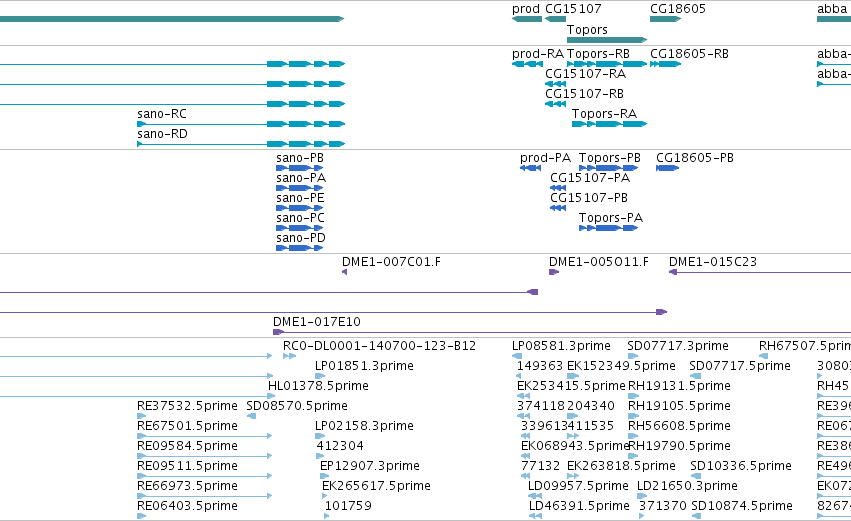
Task: Click the CG18605-PB protein label
Action: point(695,158)
